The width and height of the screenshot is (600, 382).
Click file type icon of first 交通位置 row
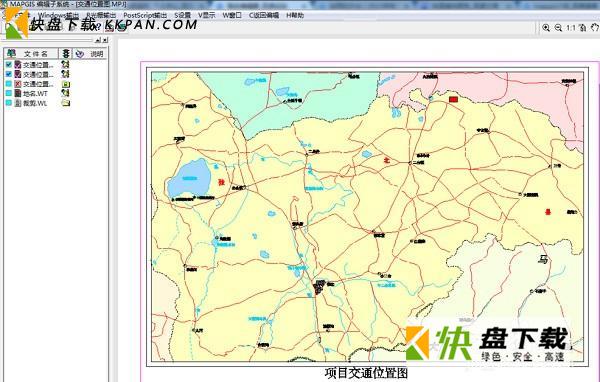click(18, 64)
